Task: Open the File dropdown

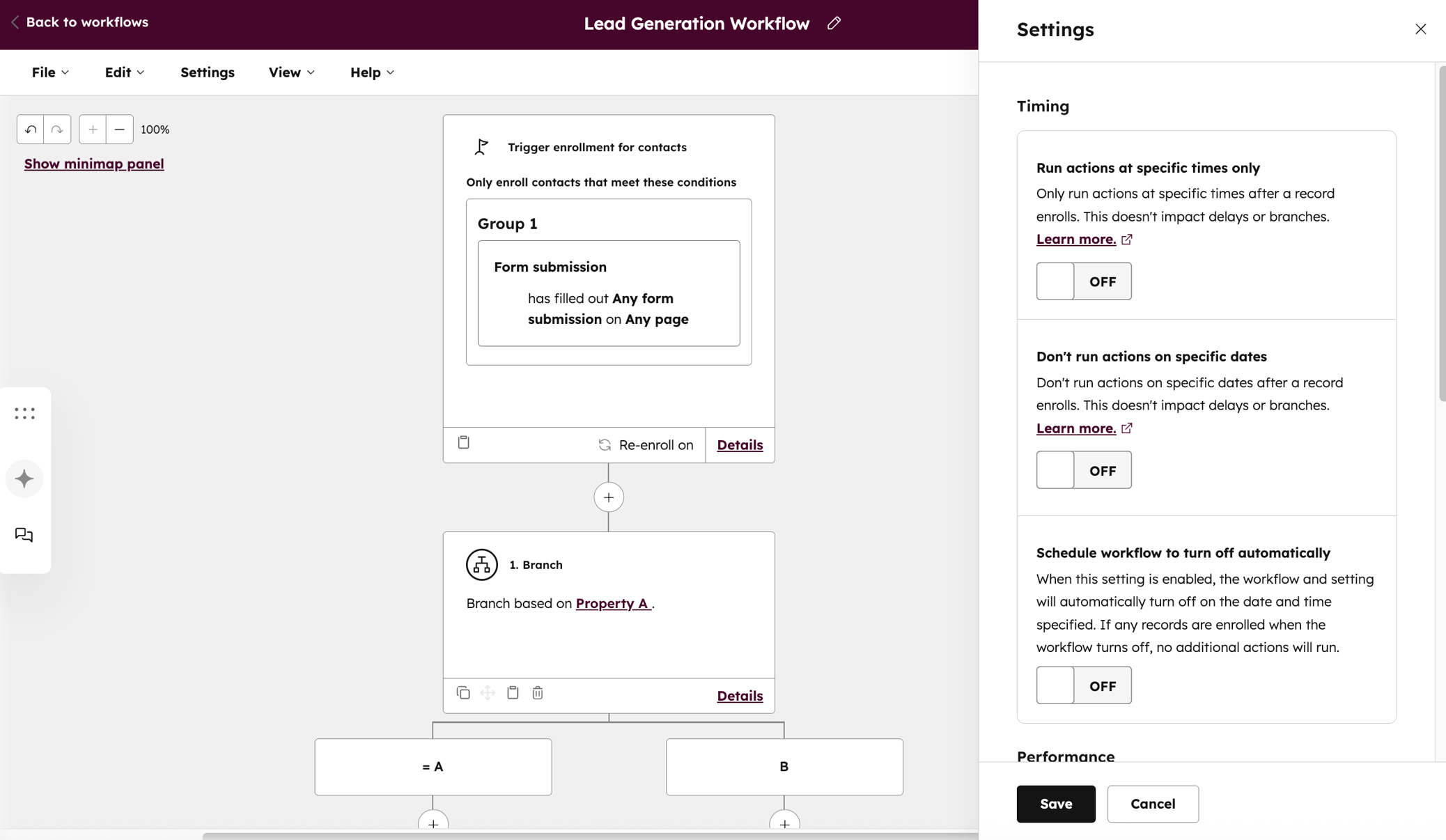Action: click(x=49, y=72)
